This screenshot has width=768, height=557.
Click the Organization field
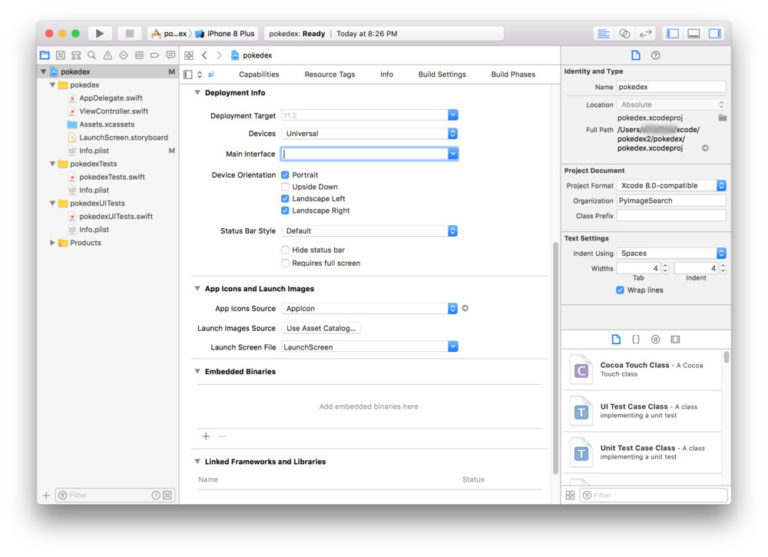point(671,200)
